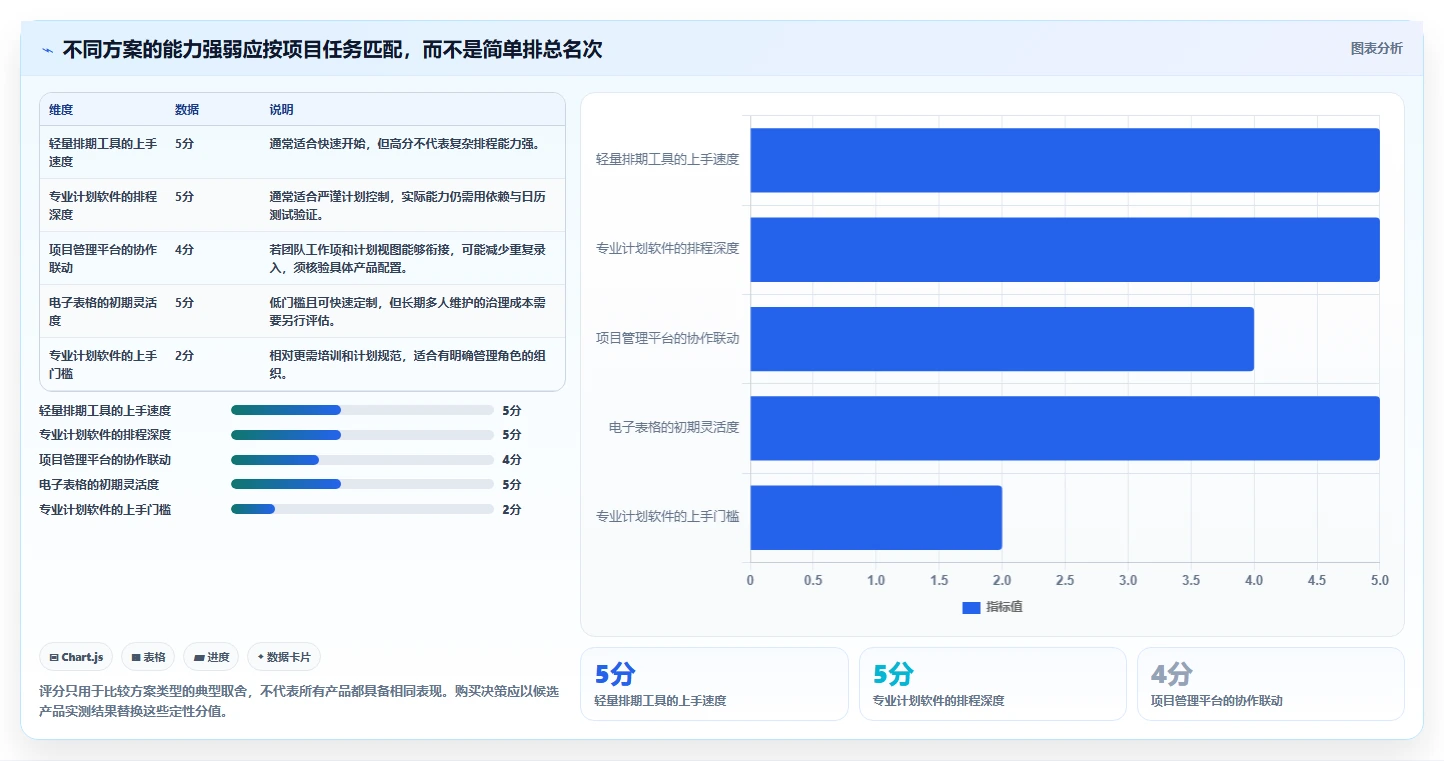Click the progress bar for 专业计划软件的上手门槛
The image size is (1444, 761).
(x=362, y=509)
